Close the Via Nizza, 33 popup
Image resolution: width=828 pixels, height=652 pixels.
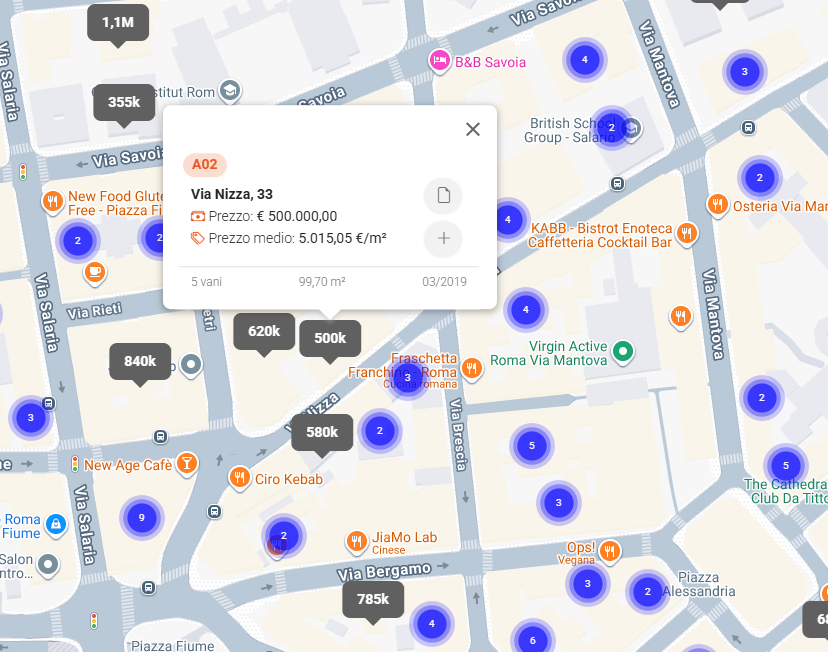473,129
